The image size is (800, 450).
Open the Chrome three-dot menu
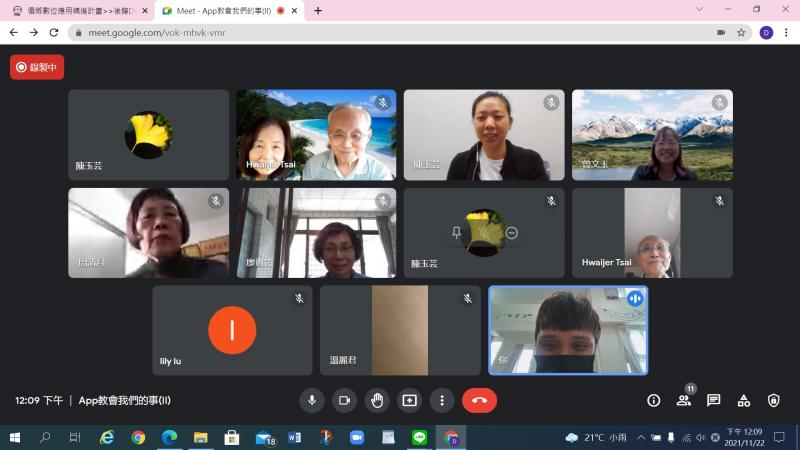(787, 32)
